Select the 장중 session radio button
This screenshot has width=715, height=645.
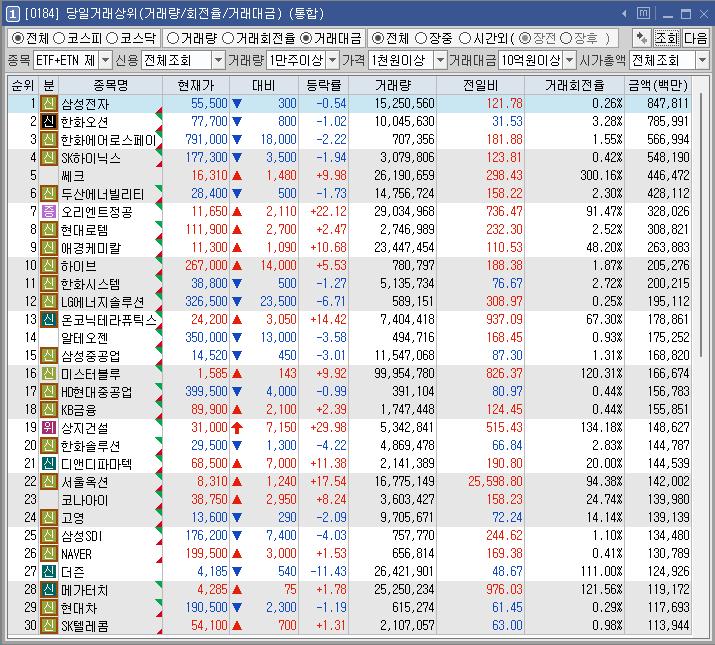point(421,38)
